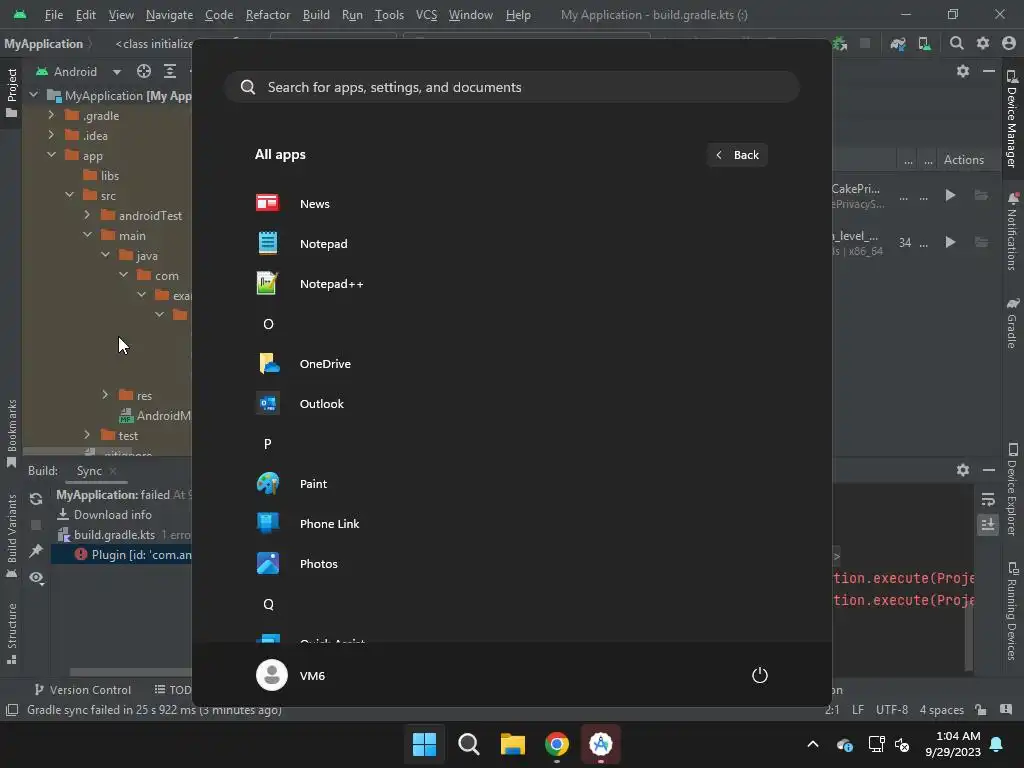Collapse the app folder
Screen dimensions: 1024x768
(51, 155)
